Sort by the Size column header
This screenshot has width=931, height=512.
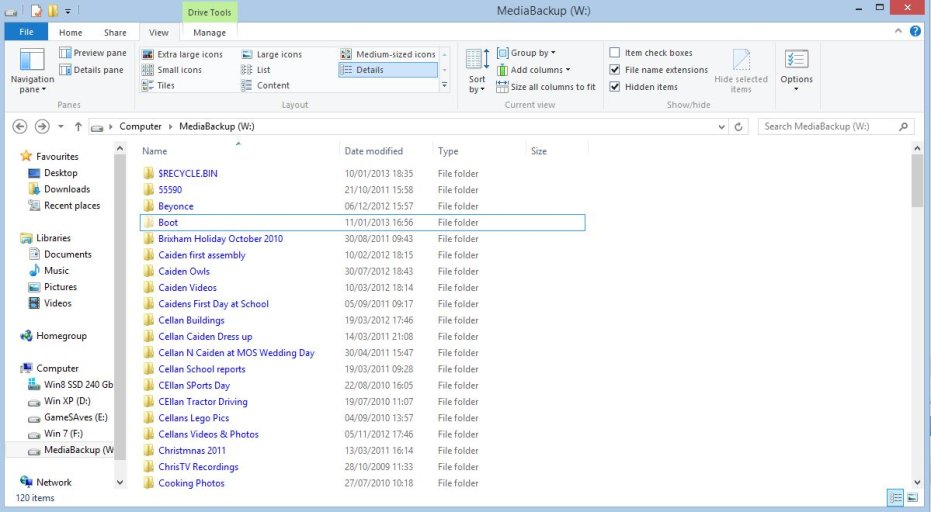click(557, 151)
